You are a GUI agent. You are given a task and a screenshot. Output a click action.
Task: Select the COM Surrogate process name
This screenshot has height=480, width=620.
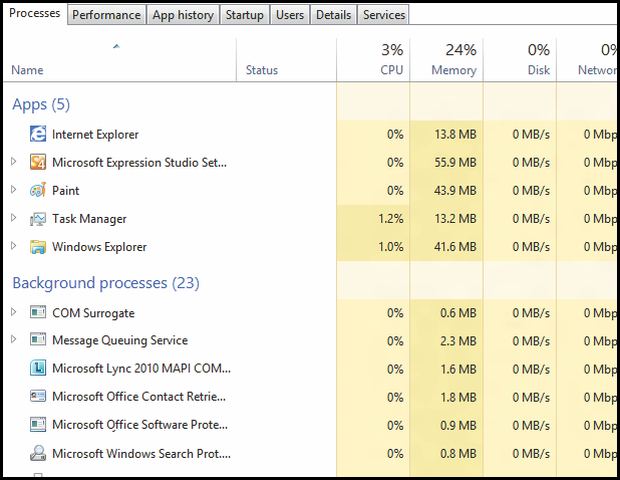(93, 313)
